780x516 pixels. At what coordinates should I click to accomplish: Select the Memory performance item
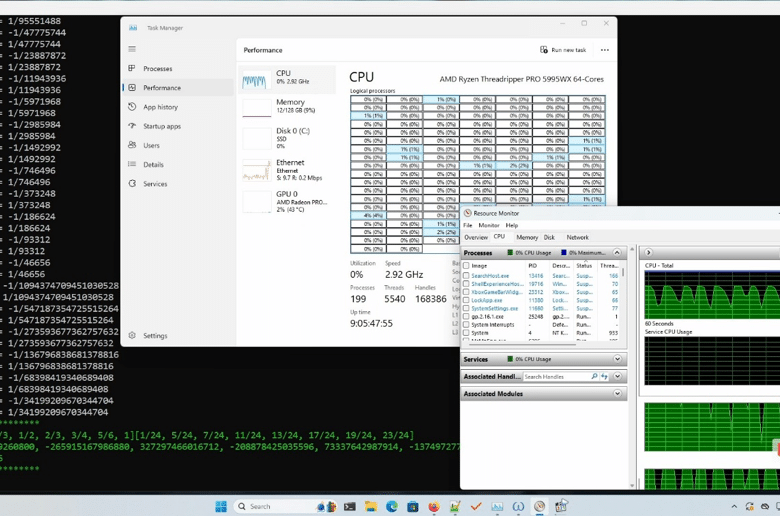click(x=287, y=107)
